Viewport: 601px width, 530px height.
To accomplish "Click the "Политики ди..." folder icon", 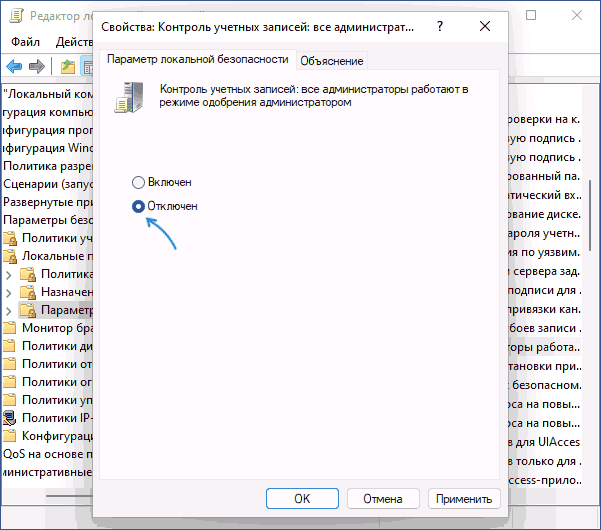I will (x=10, y=346).
